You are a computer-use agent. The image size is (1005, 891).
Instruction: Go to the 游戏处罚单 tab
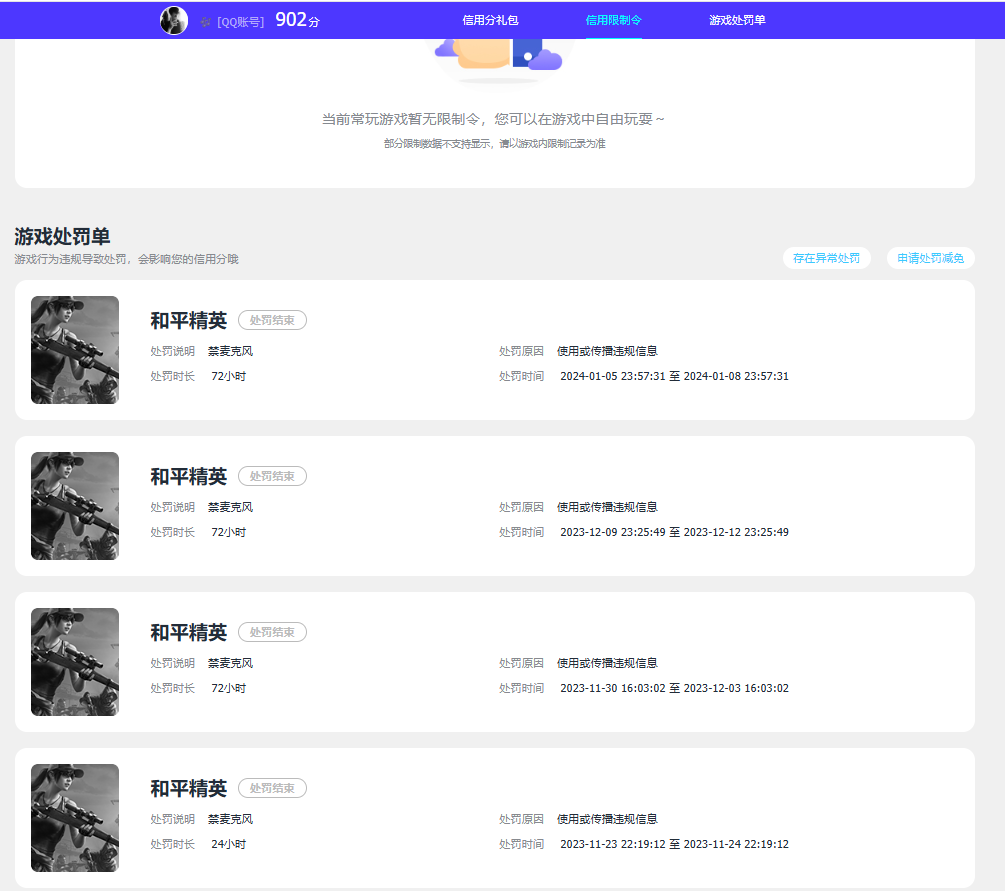coord(737,20)
